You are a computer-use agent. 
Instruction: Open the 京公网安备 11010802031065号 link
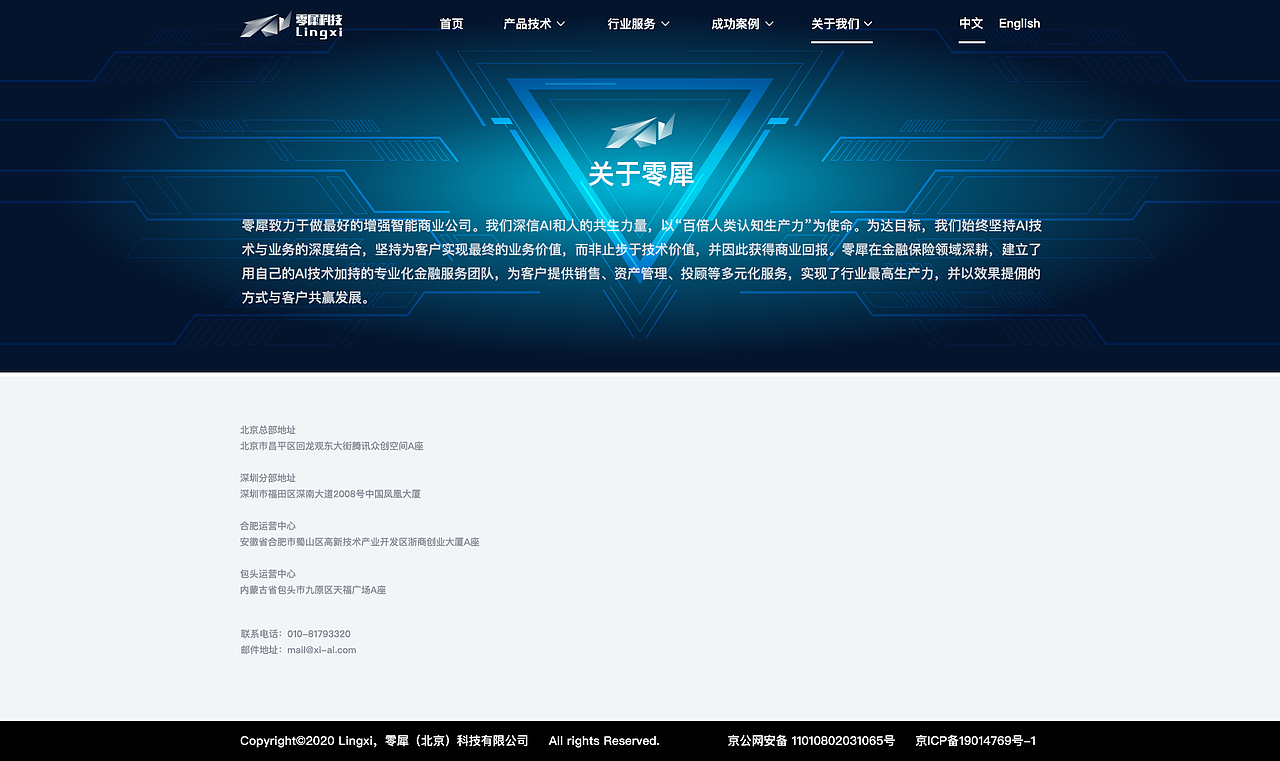pyautogui.click(x=811, y=741)
